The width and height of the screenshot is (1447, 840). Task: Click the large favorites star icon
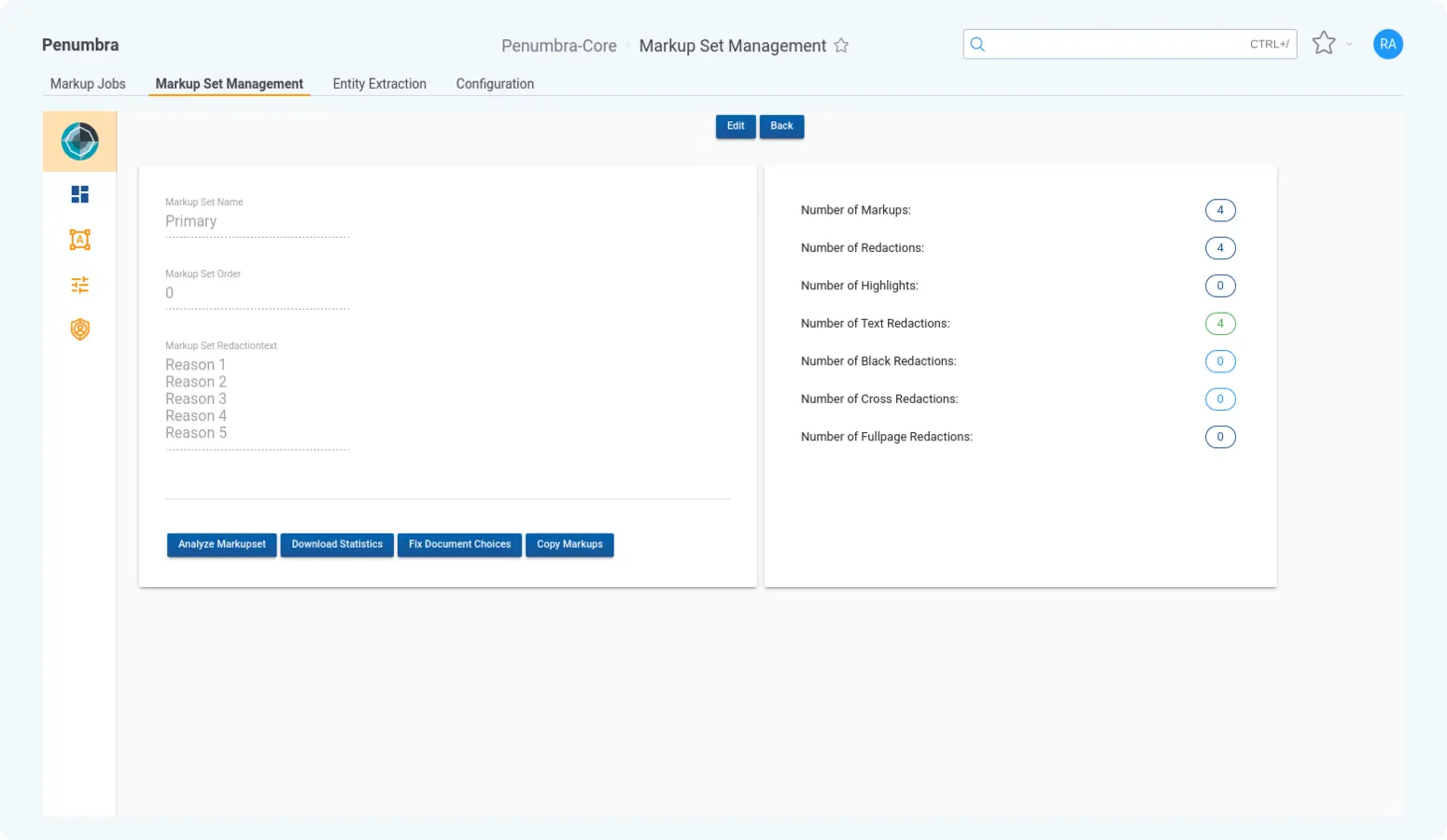click(1323, 44)
